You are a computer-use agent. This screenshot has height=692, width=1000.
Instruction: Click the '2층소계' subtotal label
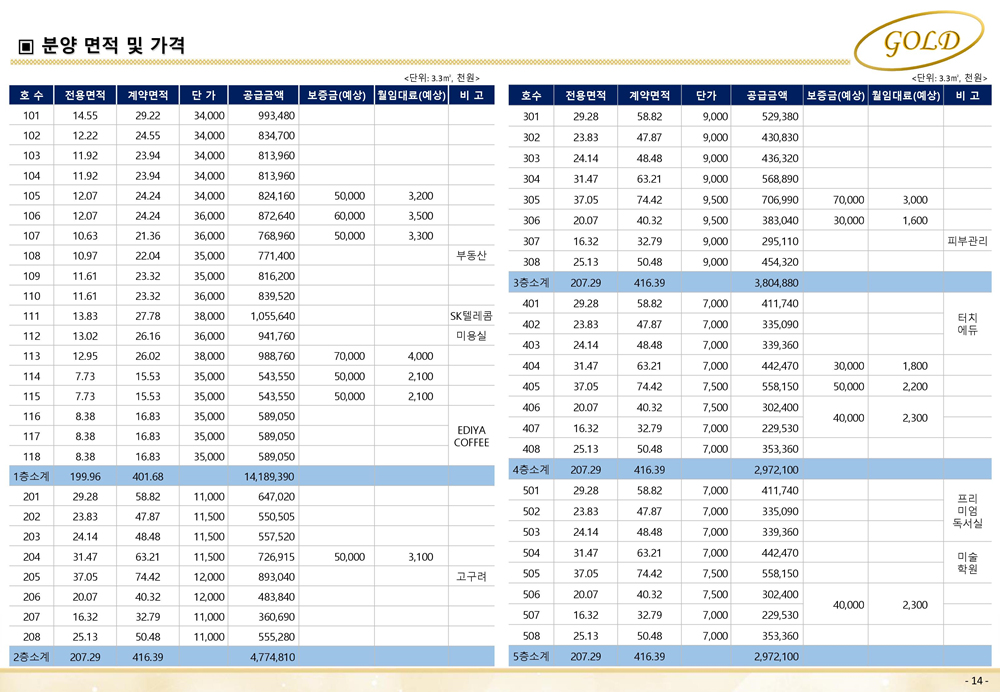(31, 656)
